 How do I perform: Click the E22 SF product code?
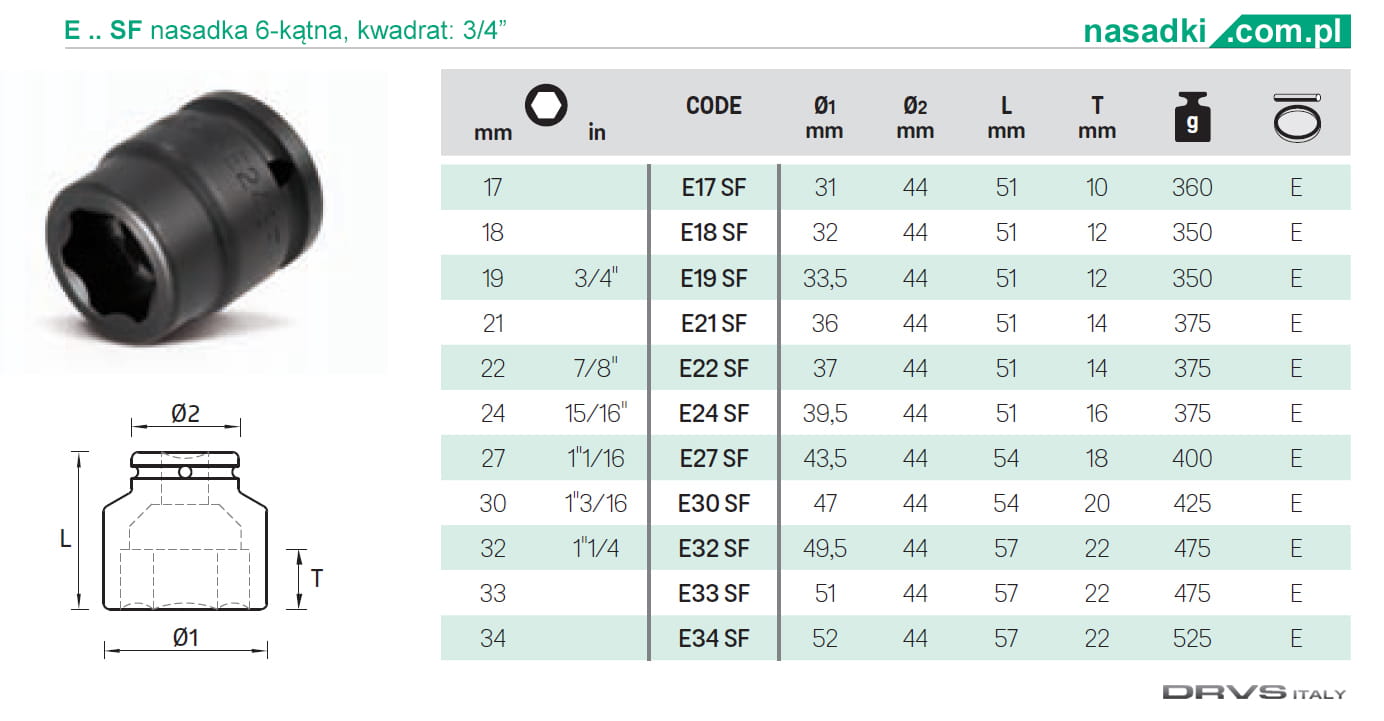point(713,368)
